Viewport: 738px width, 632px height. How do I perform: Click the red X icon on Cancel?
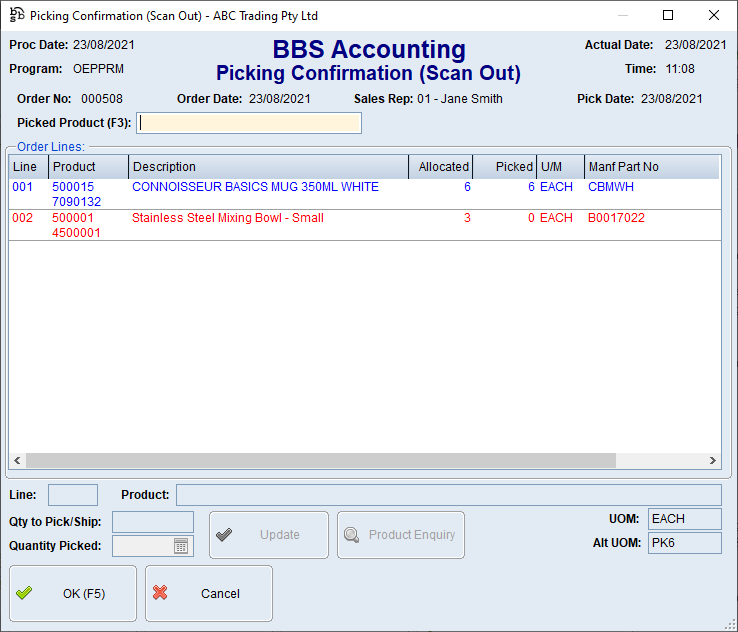(160, 593)
